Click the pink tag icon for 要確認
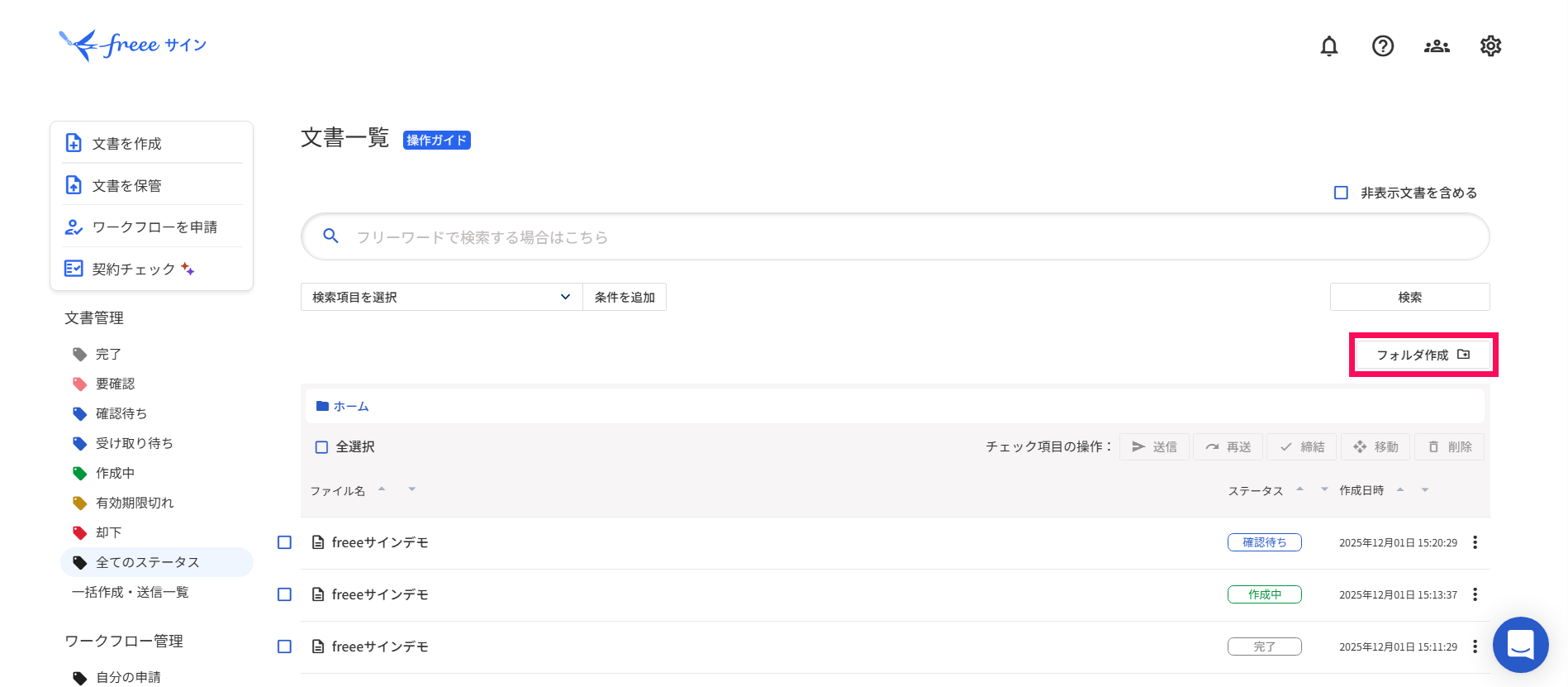 pyautogui.click(x=80, y=384)
